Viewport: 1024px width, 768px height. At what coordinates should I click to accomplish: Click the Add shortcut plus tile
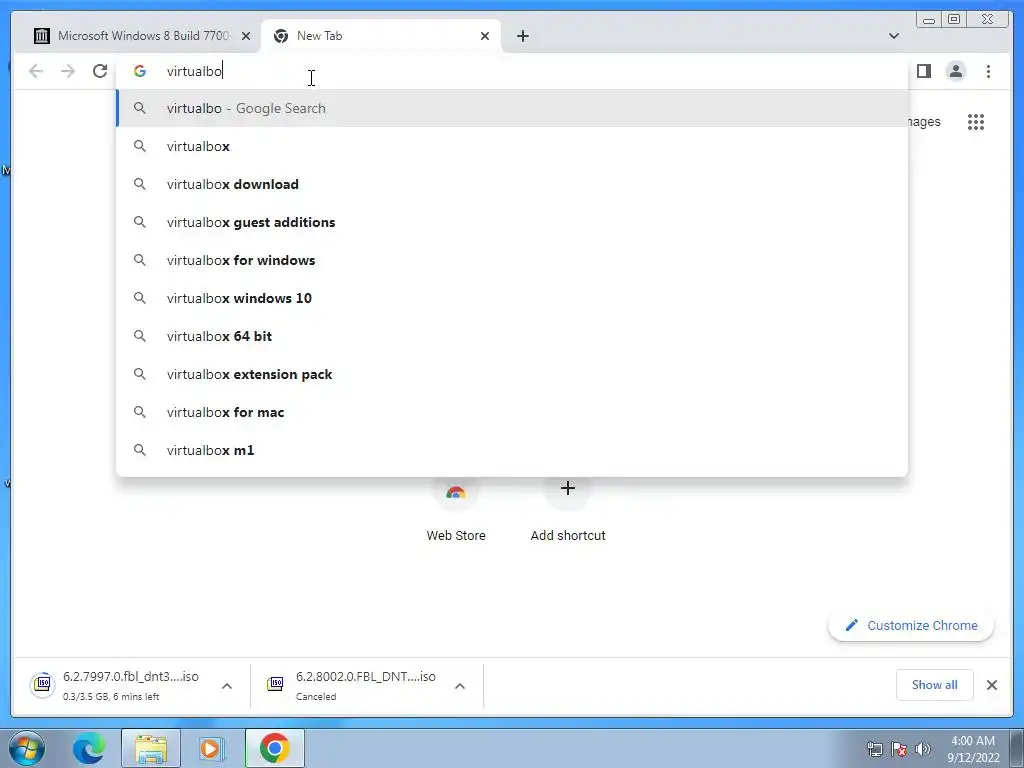(x=568, y=511)
